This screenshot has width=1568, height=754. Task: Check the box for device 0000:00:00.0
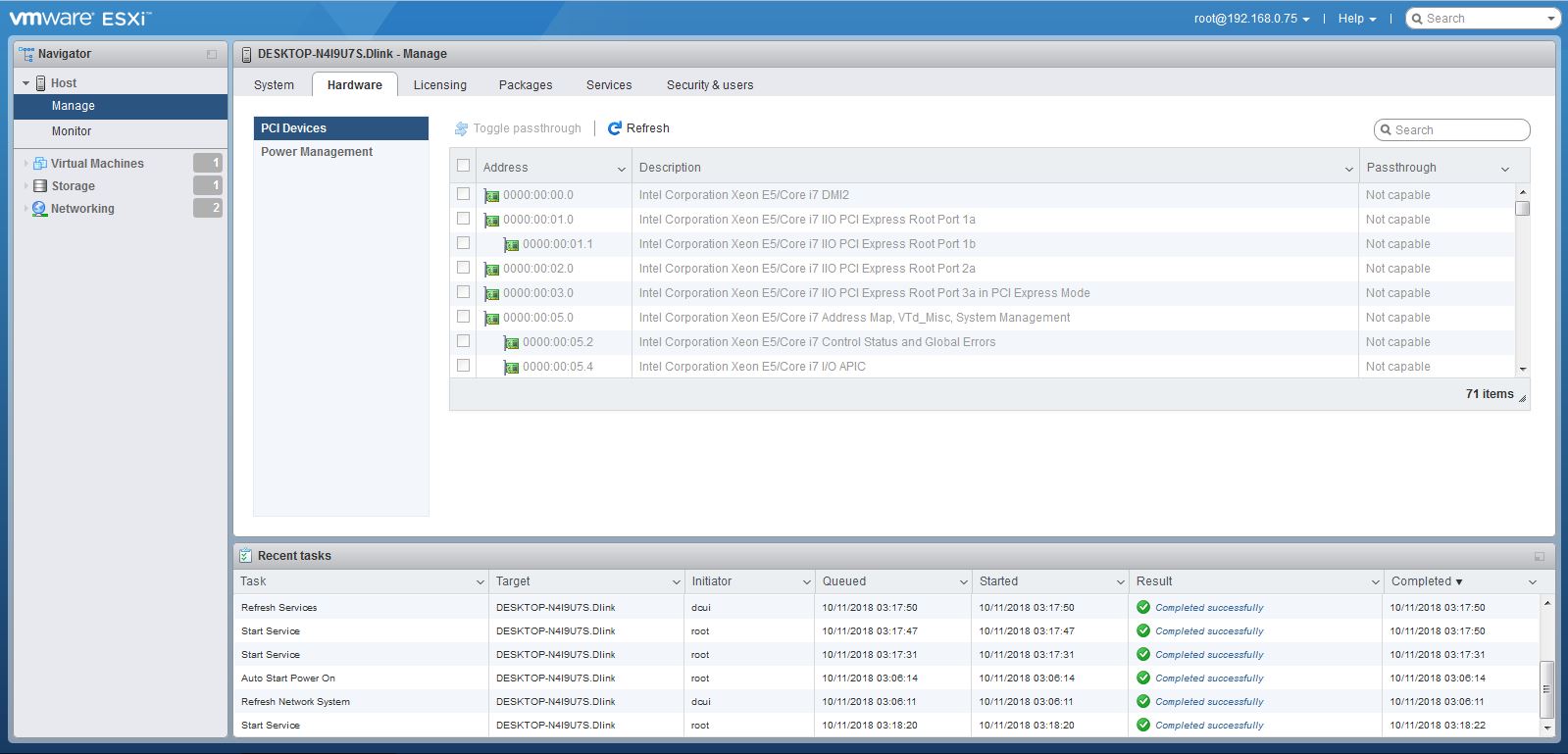click(464, 194)
